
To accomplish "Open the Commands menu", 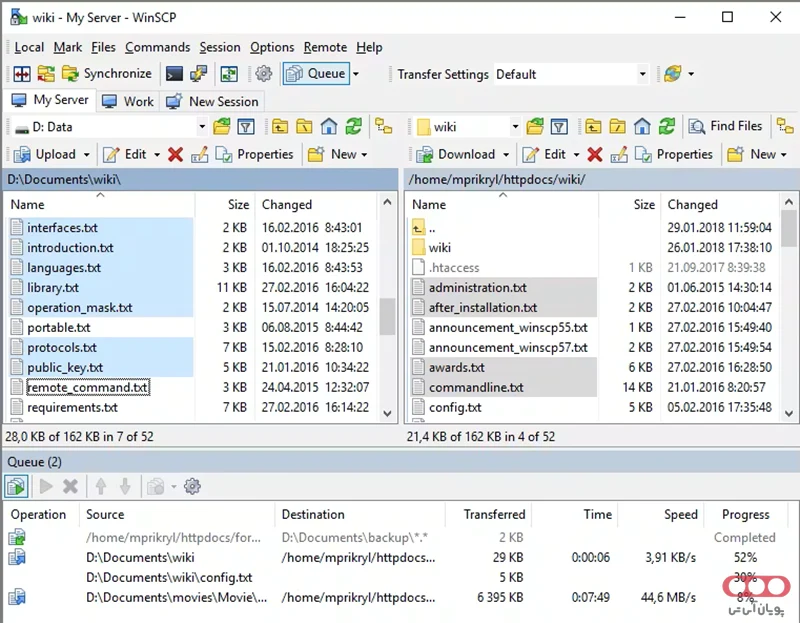I will pos(158,47).
